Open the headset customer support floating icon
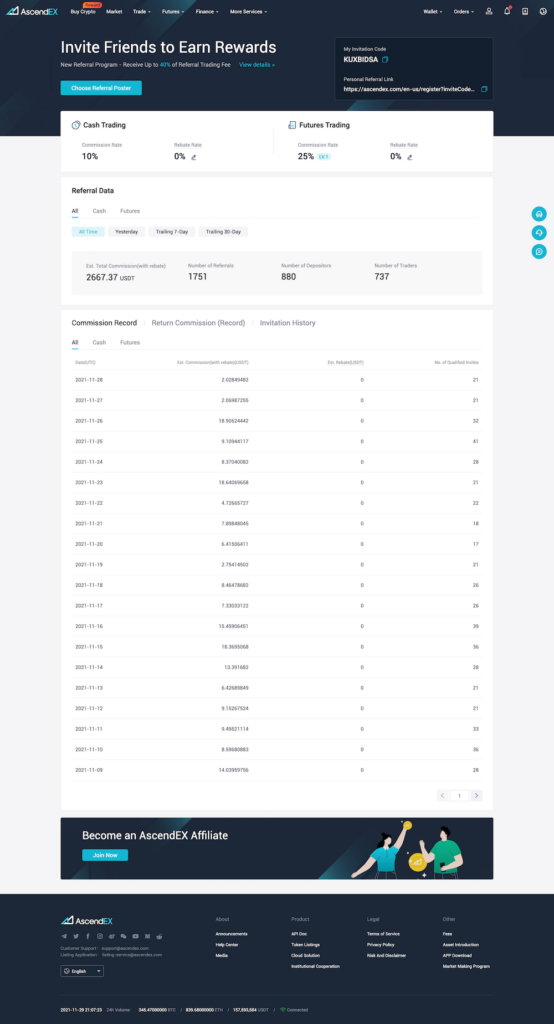Screen dimensions: 554x1024 539,214
